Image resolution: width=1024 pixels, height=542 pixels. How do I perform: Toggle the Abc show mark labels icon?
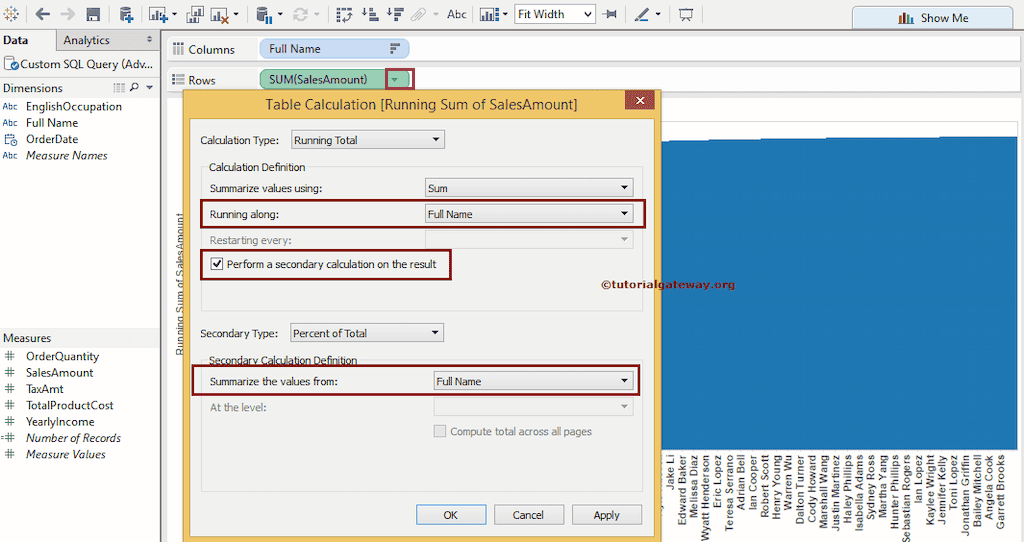(456, 15)
